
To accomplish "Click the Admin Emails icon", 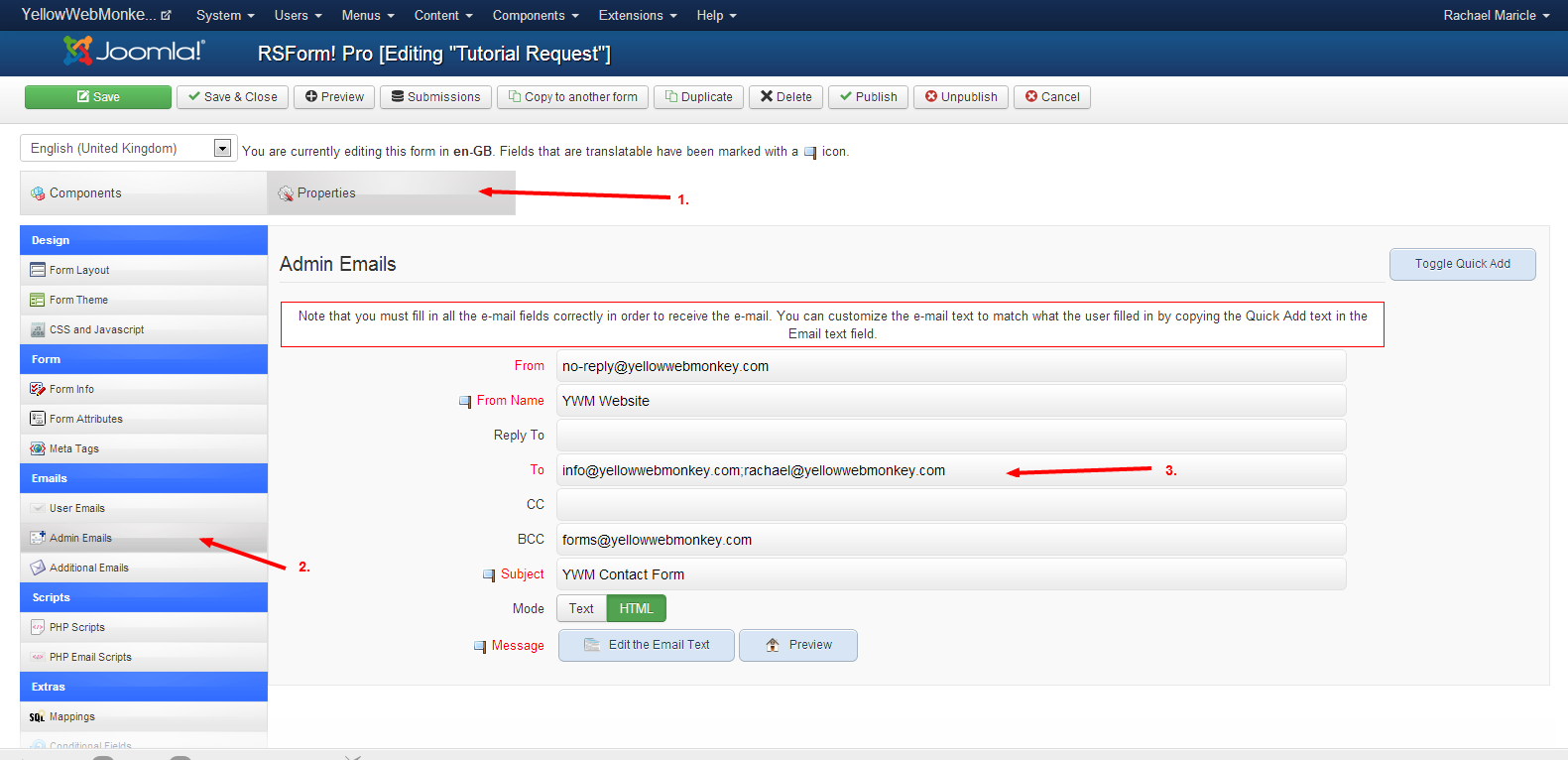I will coord(38,538).
